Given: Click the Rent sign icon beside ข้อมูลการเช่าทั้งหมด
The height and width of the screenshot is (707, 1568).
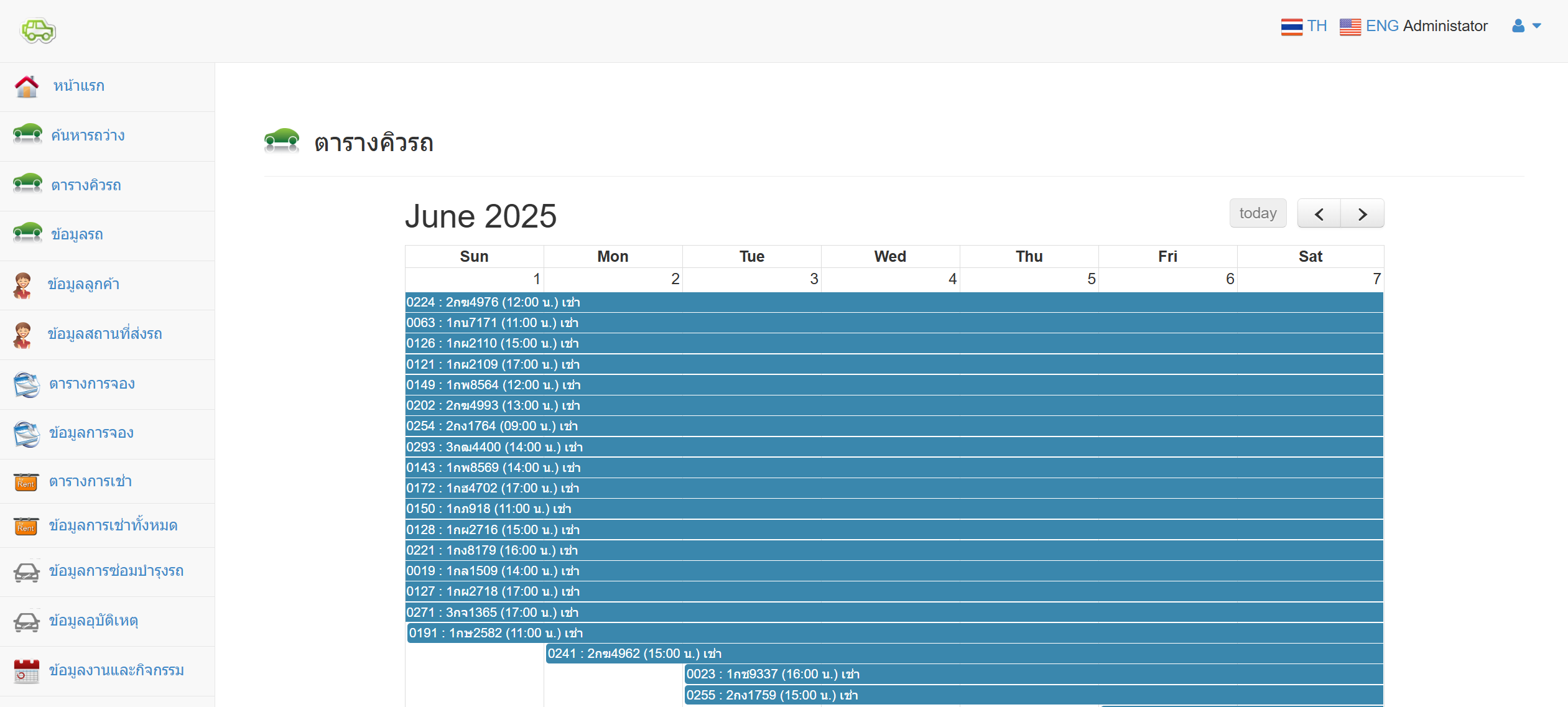Looking at the screenshot, I should coord(26,526).
